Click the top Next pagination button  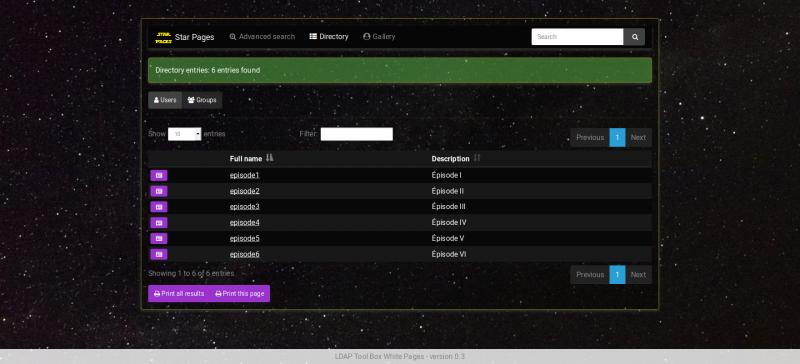(x=638, y=138)
